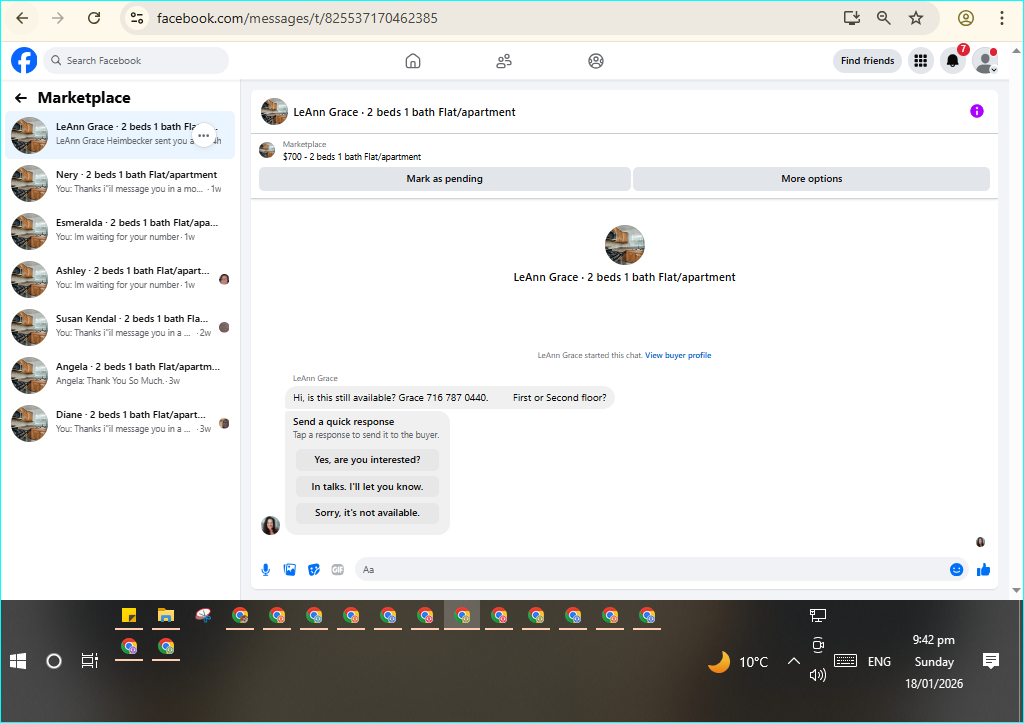This screenshot has height=723, width=1024.
Task: Click the 'Hi, is this still available?' message
Action: 450,398
